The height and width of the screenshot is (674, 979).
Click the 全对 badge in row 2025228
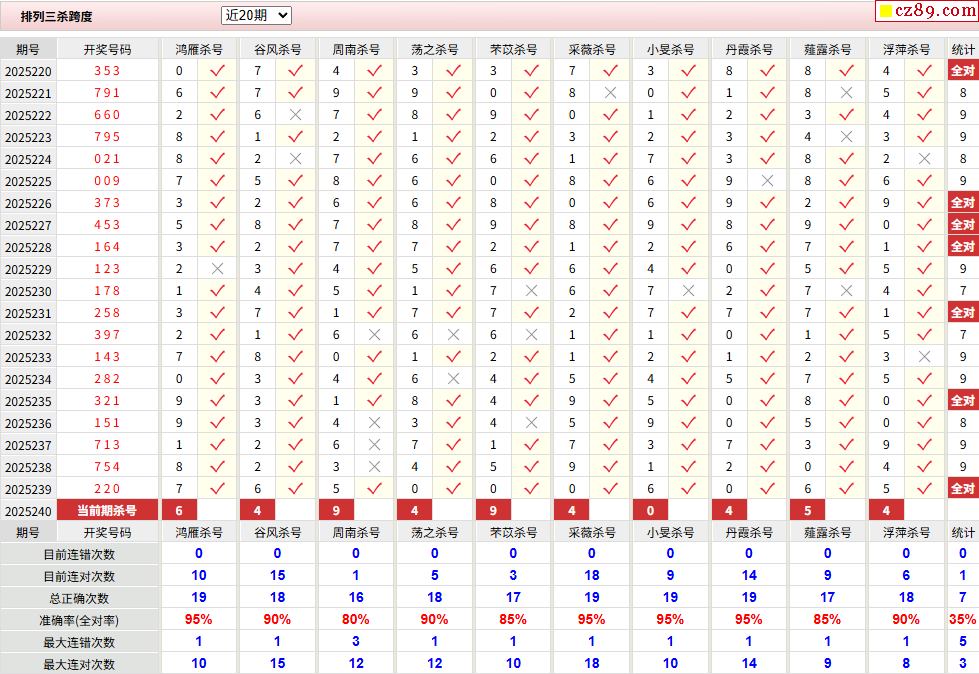click(963, 247)
